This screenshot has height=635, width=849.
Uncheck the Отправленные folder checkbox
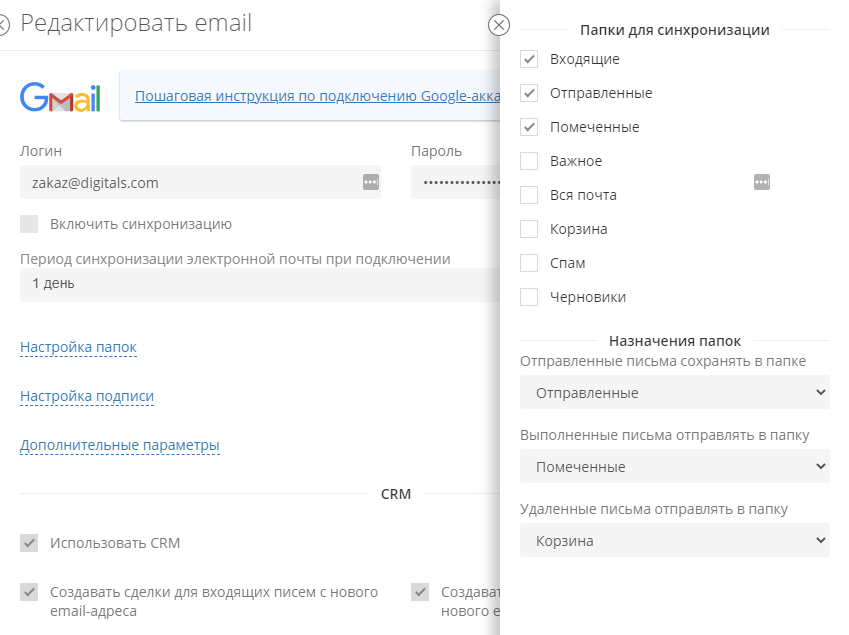(530, 93)
